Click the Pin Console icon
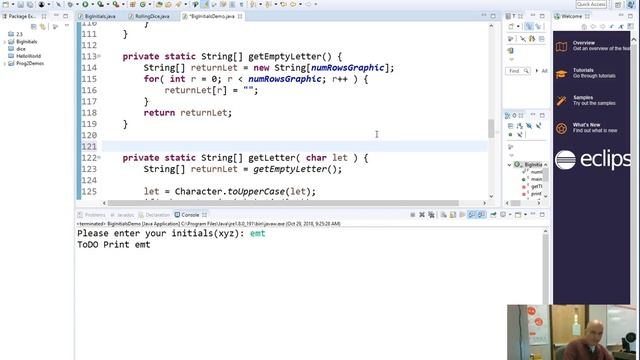Screen dimensions: 640x360 pos(493,215)
